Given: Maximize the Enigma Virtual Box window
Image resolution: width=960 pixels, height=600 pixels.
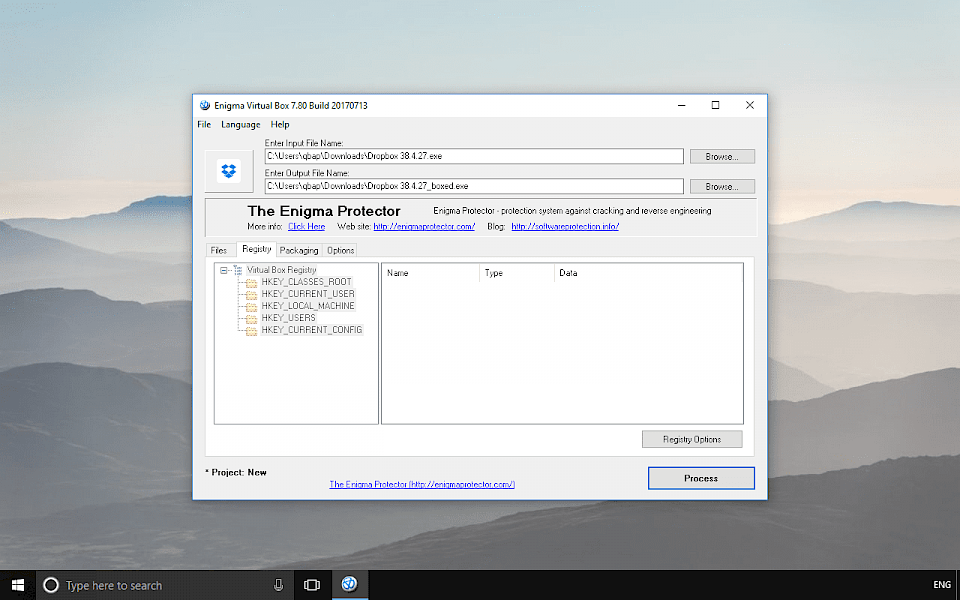Looking at the screenshot, I should 715,105.
